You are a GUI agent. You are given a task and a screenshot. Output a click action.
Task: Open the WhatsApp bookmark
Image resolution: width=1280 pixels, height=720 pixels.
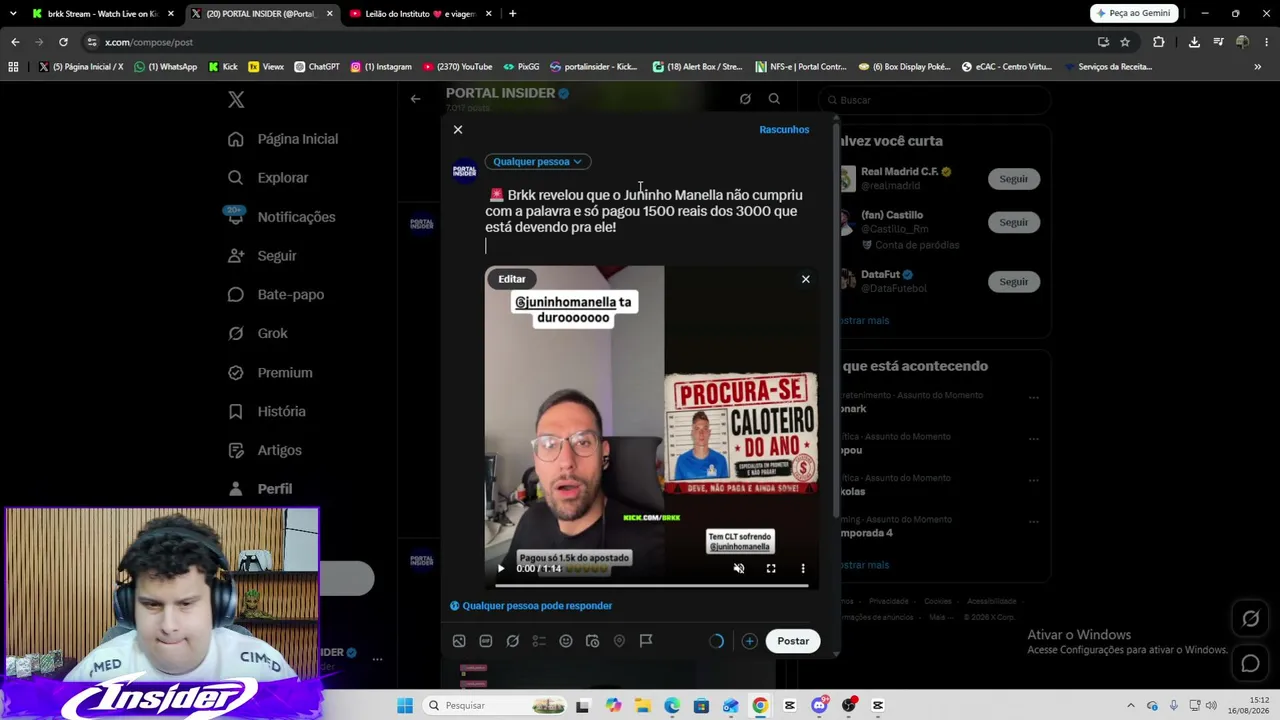(x=166, y=67)
